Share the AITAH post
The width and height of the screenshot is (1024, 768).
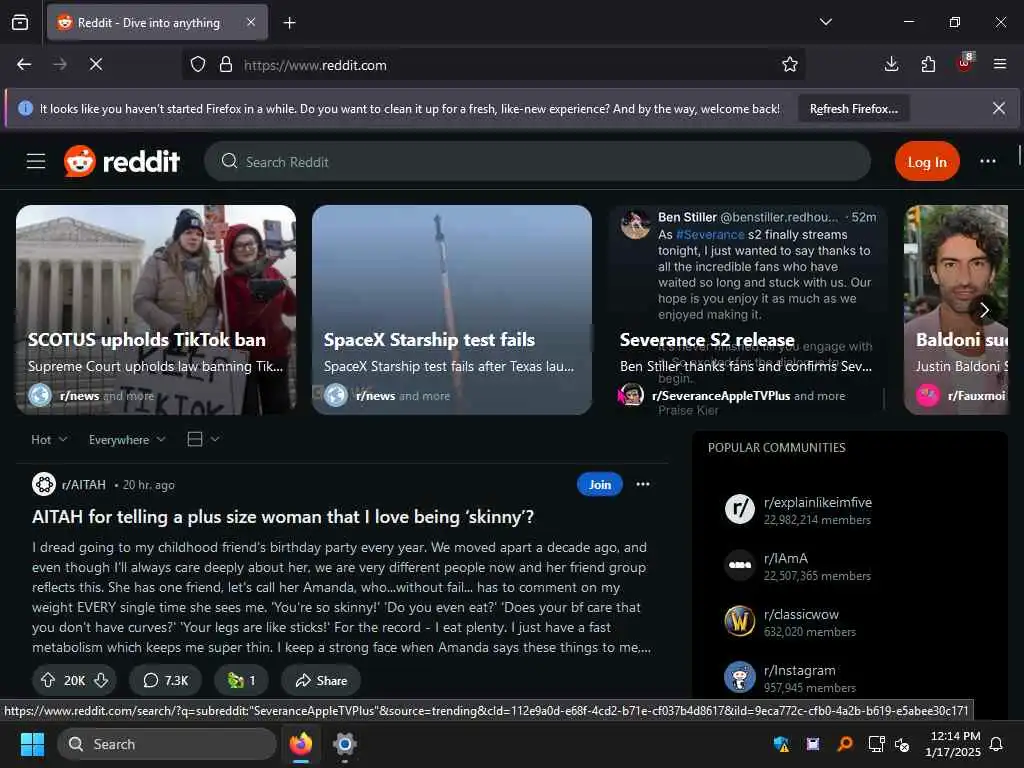pos(321,680)
